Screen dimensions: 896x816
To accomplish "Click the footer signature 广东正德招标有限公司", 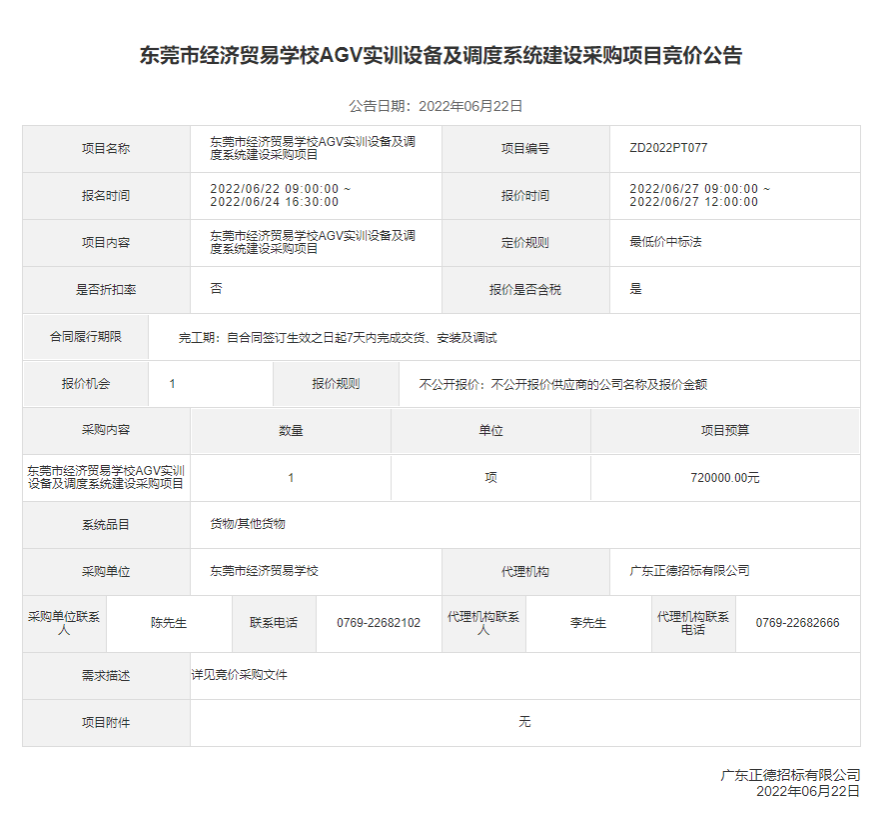I will [790, 775].
